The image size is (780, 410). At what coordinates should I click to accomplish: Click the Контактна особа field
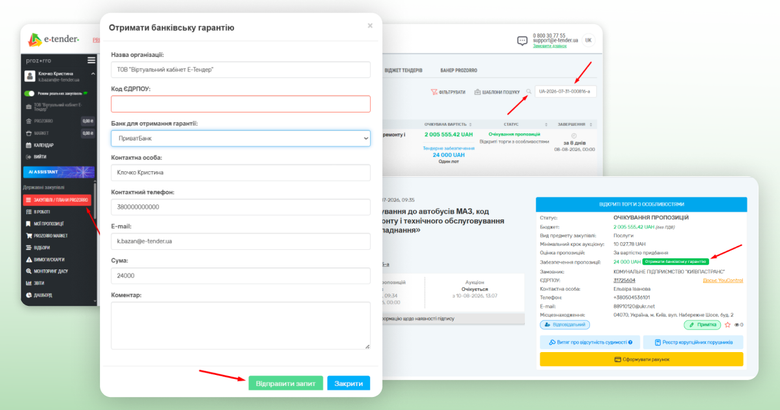tap(241, 173)
